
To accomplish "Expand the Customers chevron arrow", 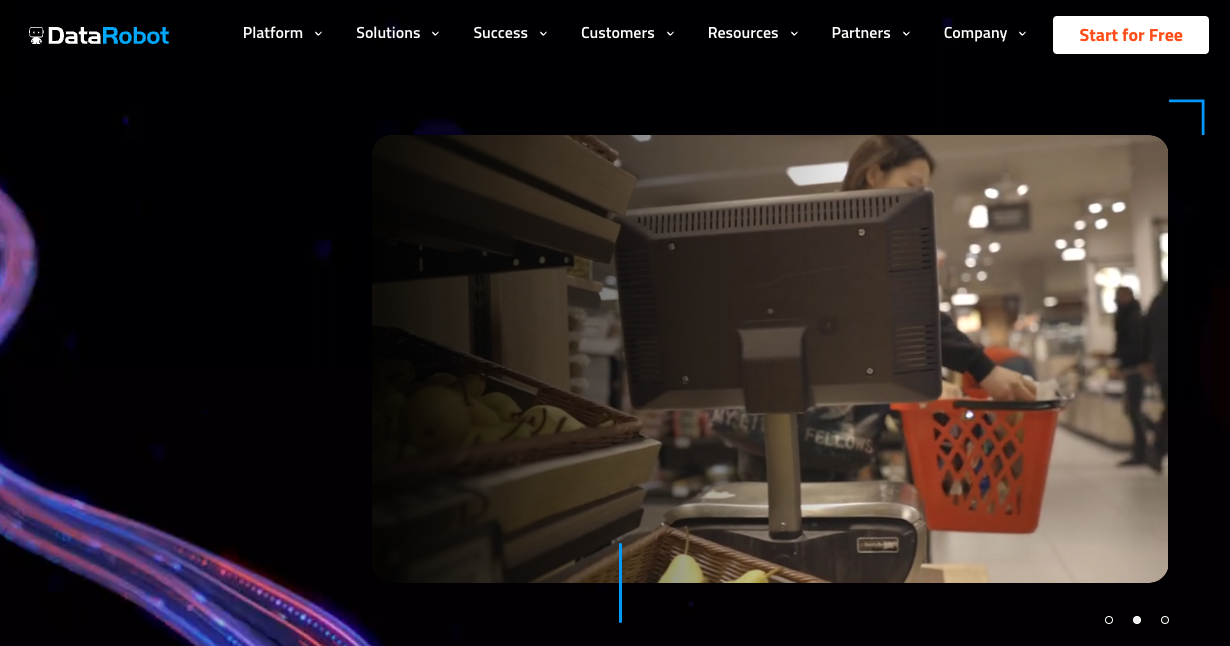I will pyautogui.click(x=670, y=34).
